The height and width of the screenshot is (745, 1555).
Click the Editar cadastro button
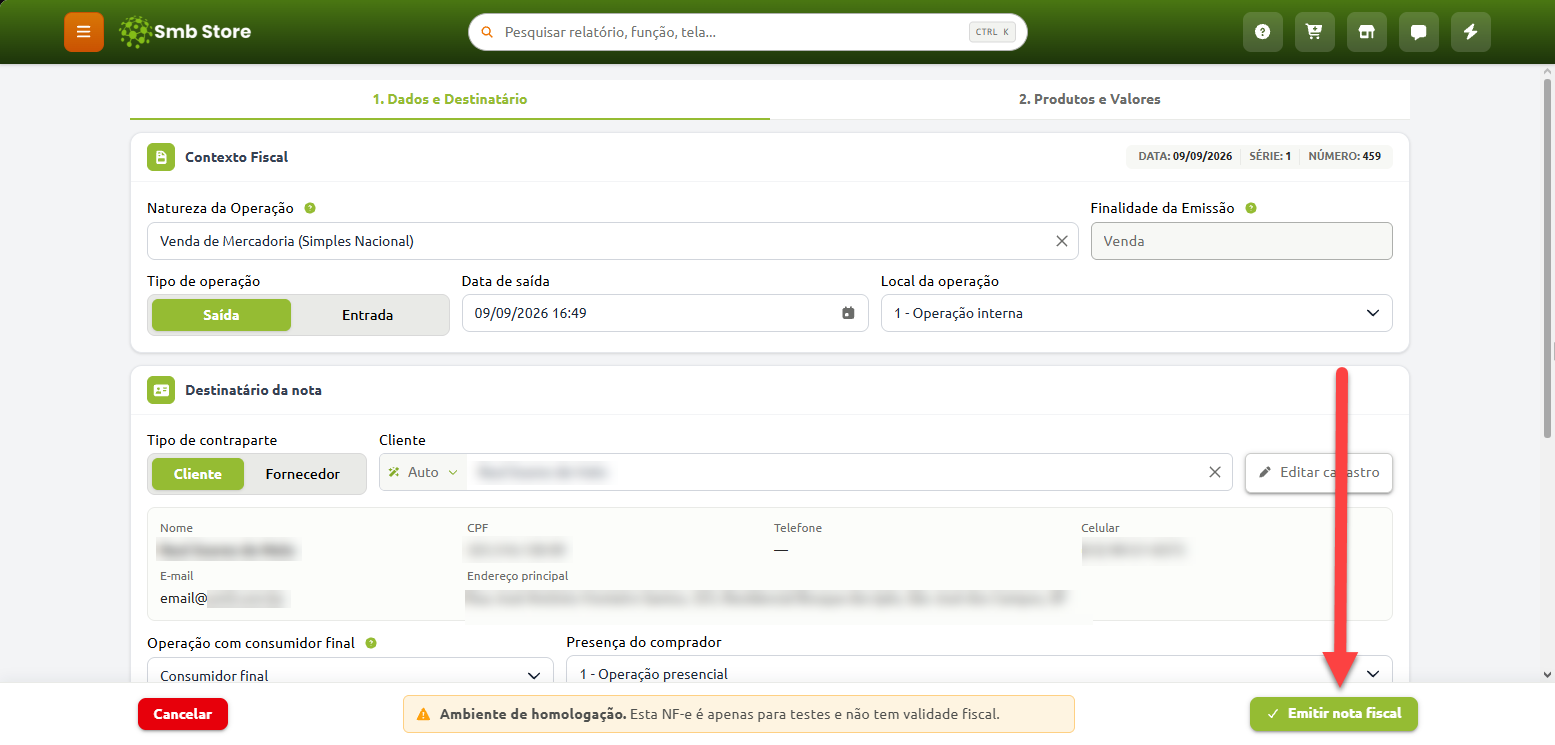point(1319,473)
